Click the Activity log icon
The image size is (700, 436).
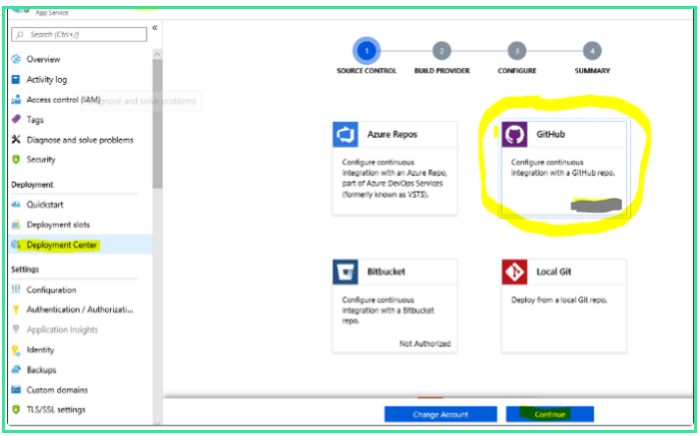click(16, 79)
